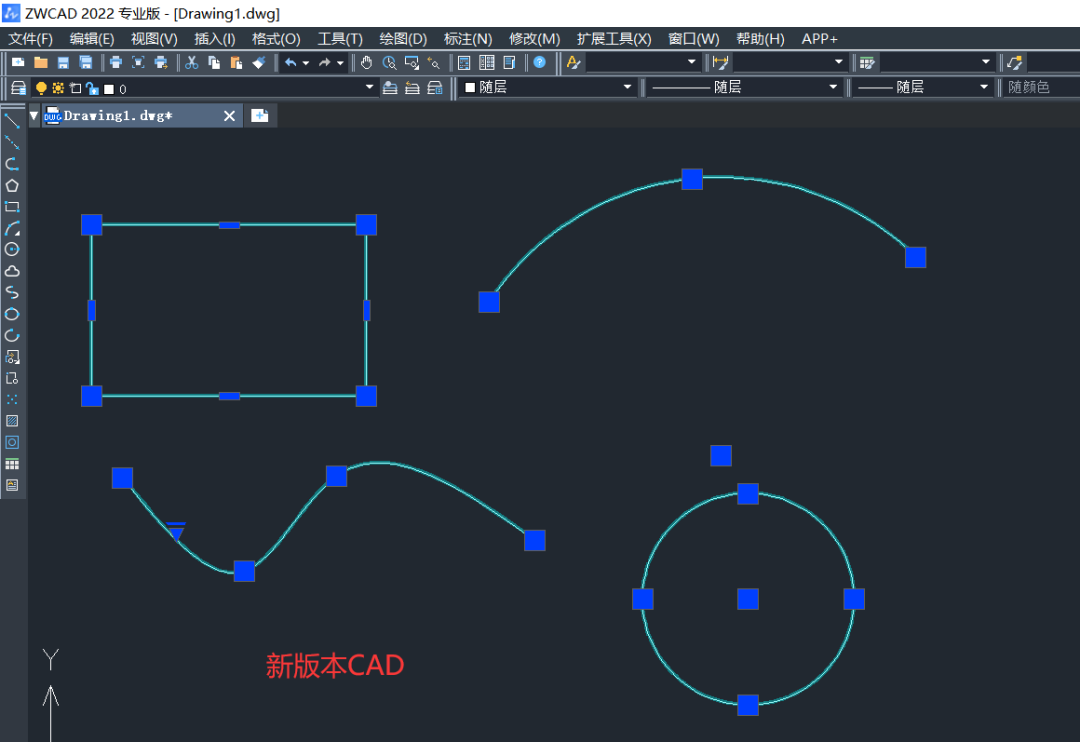This screenshot has width=1080, height=742.
Task: Open the Design Center icon
Action: (486, 63)
